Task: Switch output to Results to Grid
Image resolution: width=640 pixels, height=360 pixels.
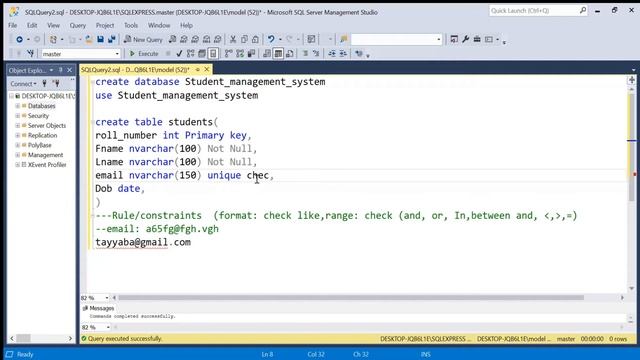Action: coord(278,53)
